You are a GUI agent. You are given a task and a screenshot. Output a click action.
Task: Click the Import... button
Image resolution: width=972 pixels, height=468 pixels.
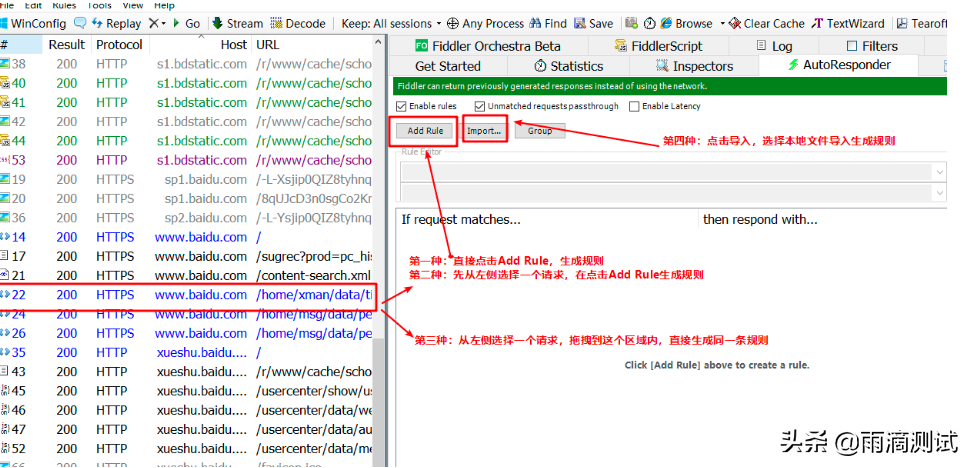485,131
